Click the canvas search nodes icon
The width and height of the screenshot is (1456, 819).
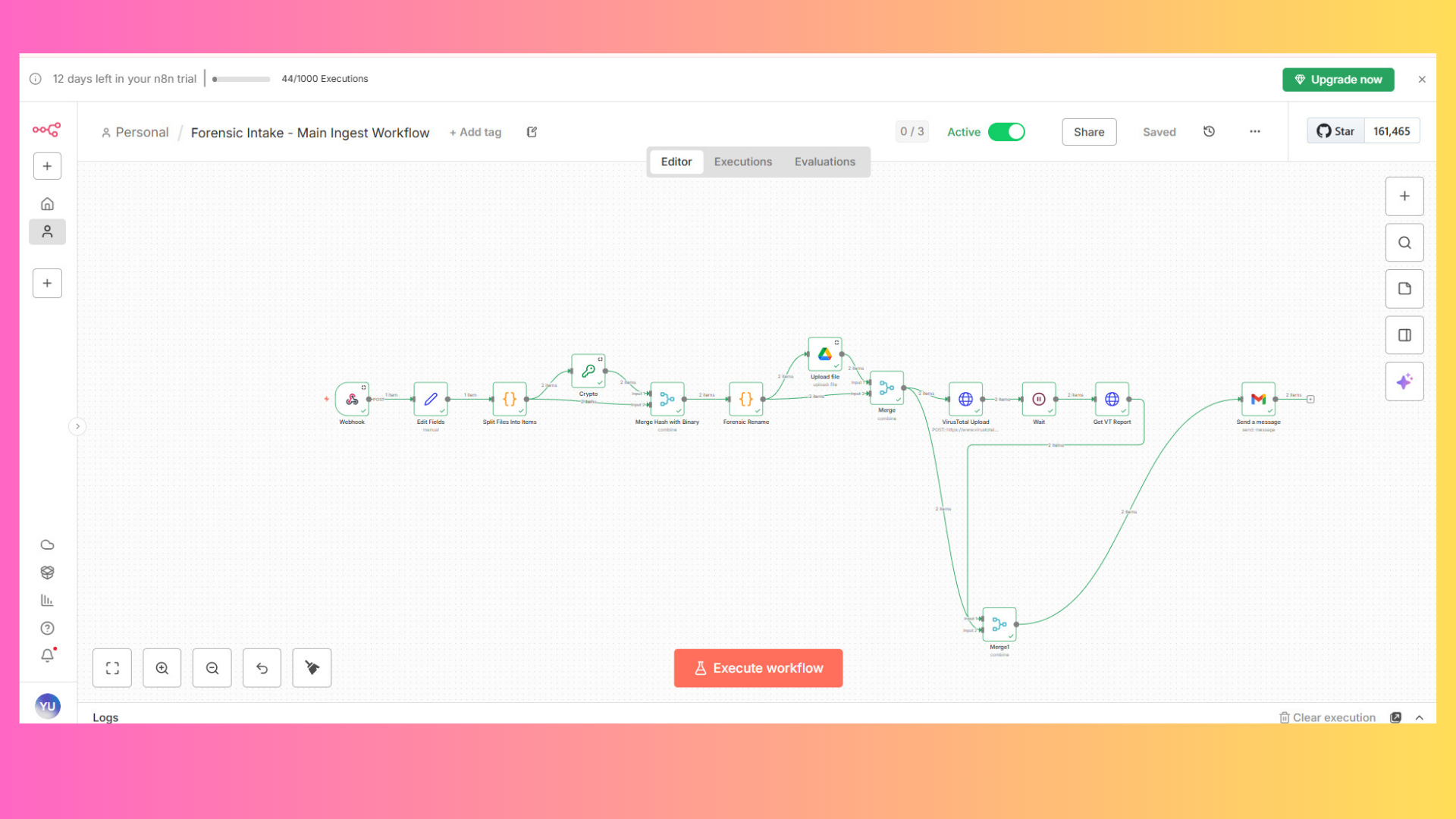1404,243
